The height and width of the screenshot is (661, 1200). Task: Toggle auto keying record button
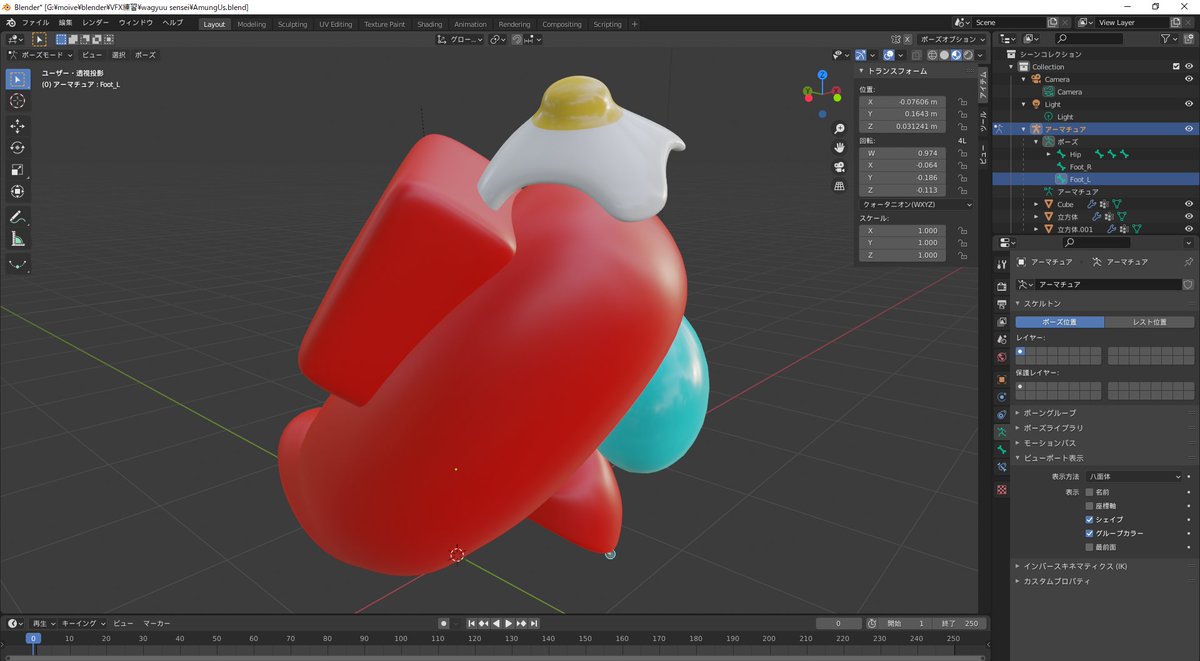[444, 623]
